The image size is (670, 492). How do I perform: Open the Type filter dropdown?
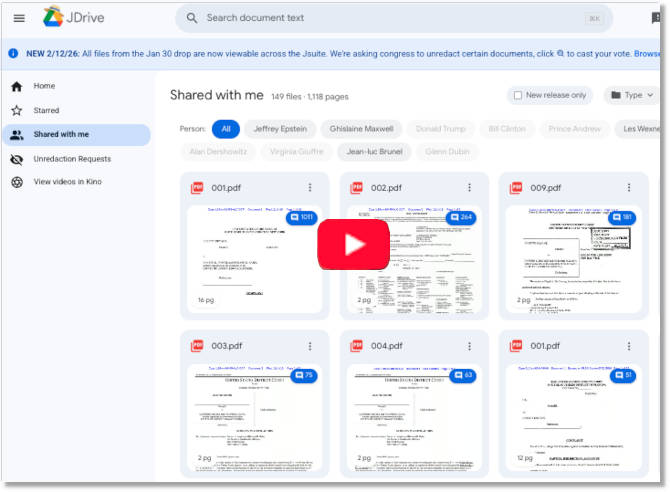(631, 95)
